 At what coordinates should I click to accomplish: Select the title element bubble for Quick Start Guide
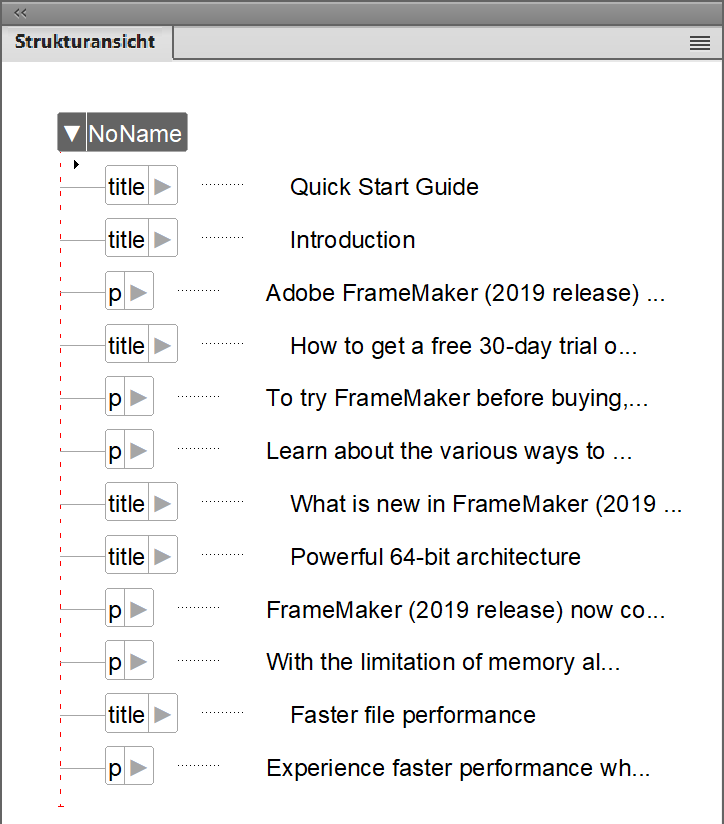[x=126, y=185]
